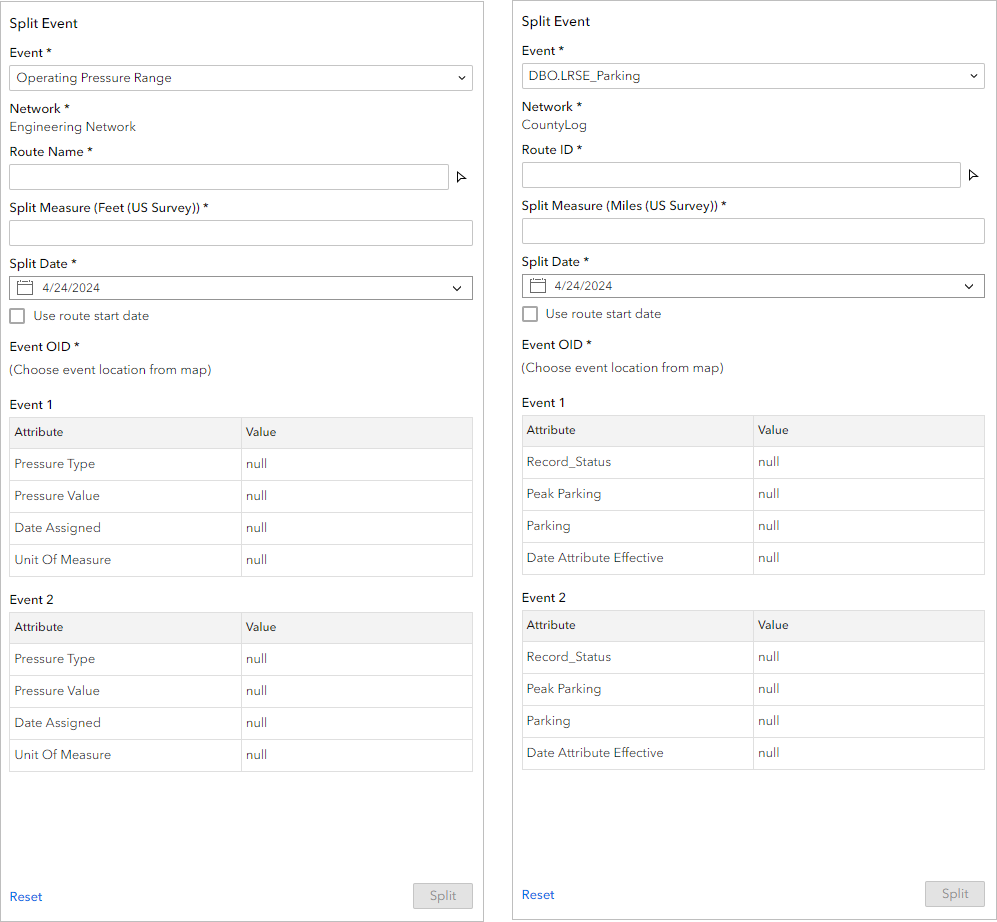Click Reset link in CountyLog panel
This screenshot has width=997, height=922.
538,895
